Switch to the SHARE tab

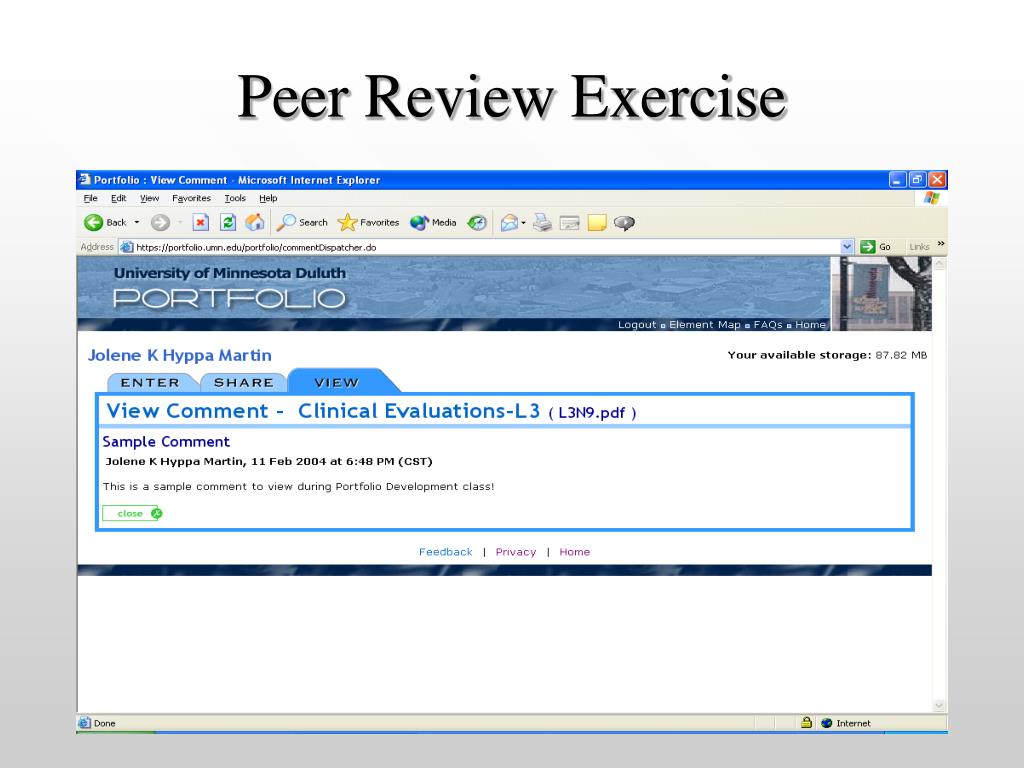pos(244,383)
